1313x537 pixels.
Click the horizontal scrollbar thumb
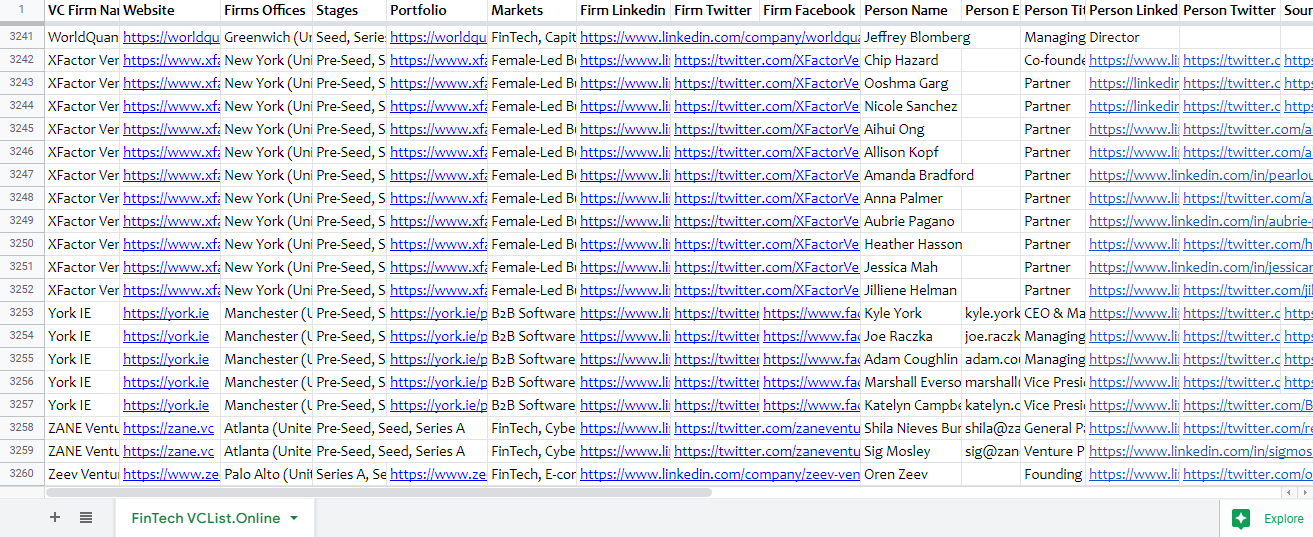tap(379, 492)
